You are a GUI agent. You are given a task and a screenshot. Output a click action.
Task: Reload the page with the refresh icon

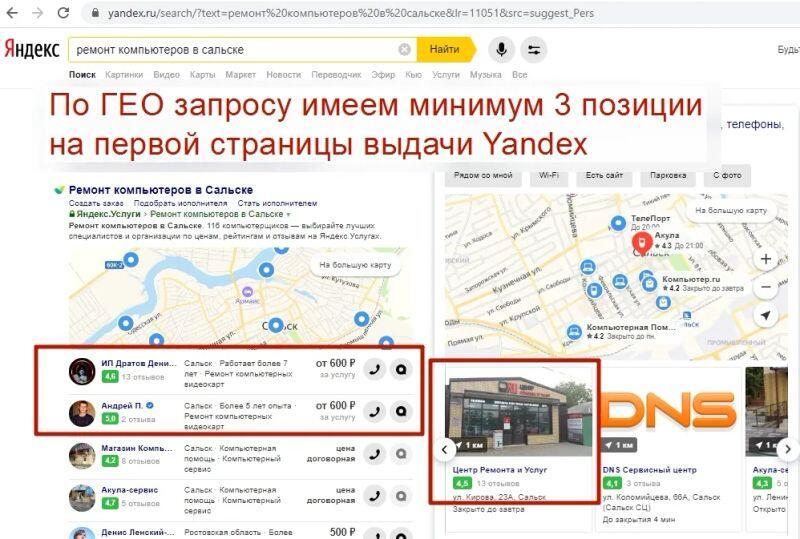[x=63, y=13]
